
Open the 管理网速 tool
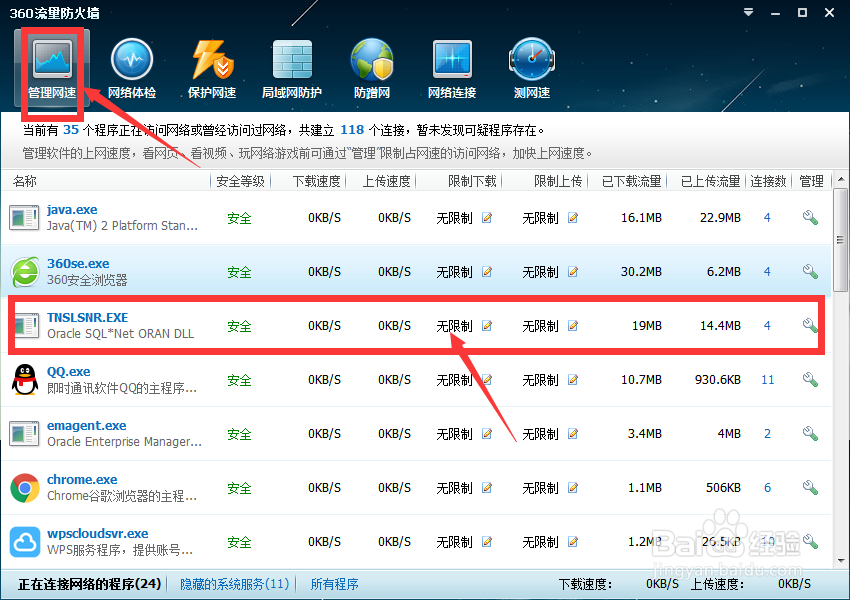(x=52, y=69)
